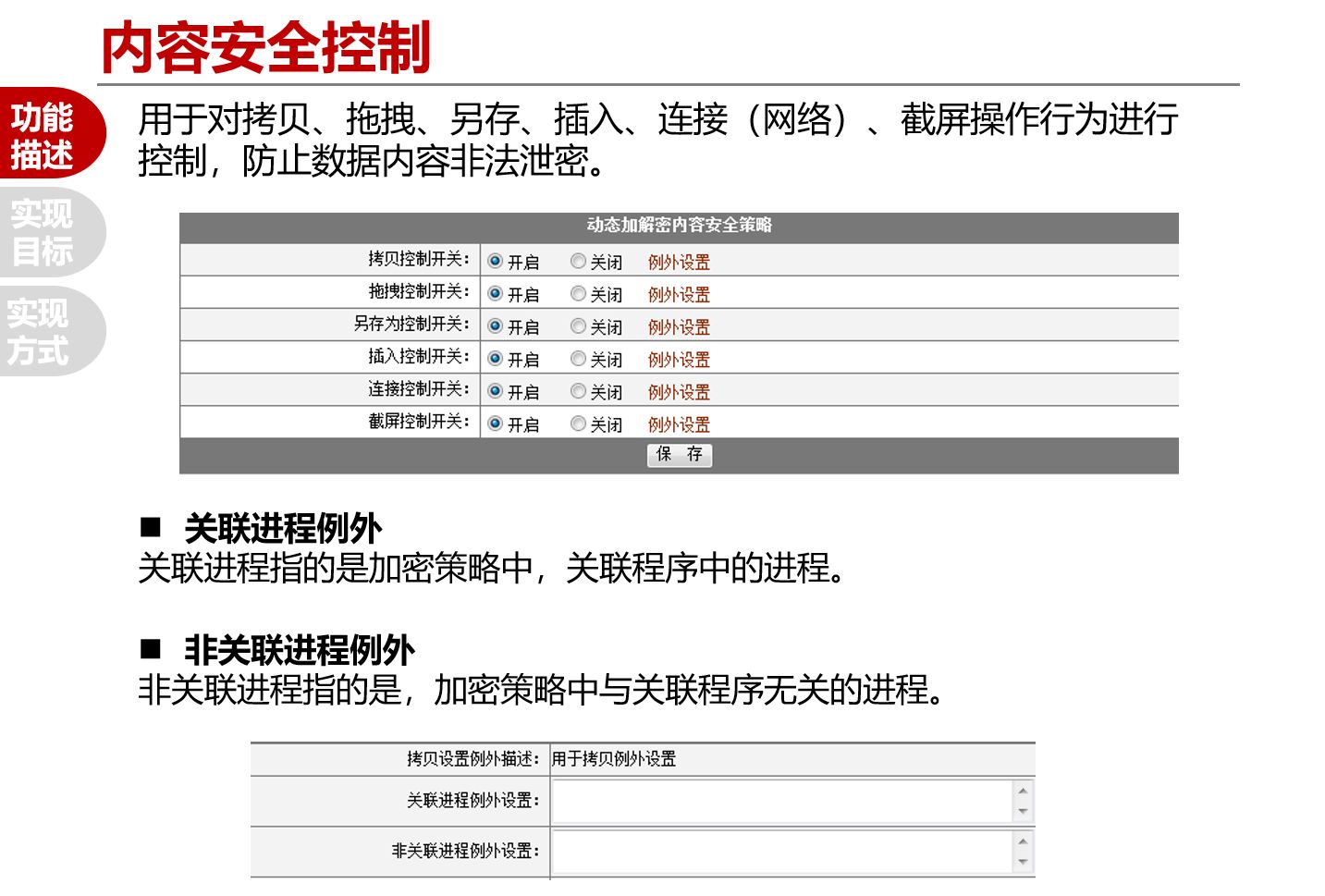Select 关闭 for 插入控制开关
1325x896 pixels.
[578, 359]
